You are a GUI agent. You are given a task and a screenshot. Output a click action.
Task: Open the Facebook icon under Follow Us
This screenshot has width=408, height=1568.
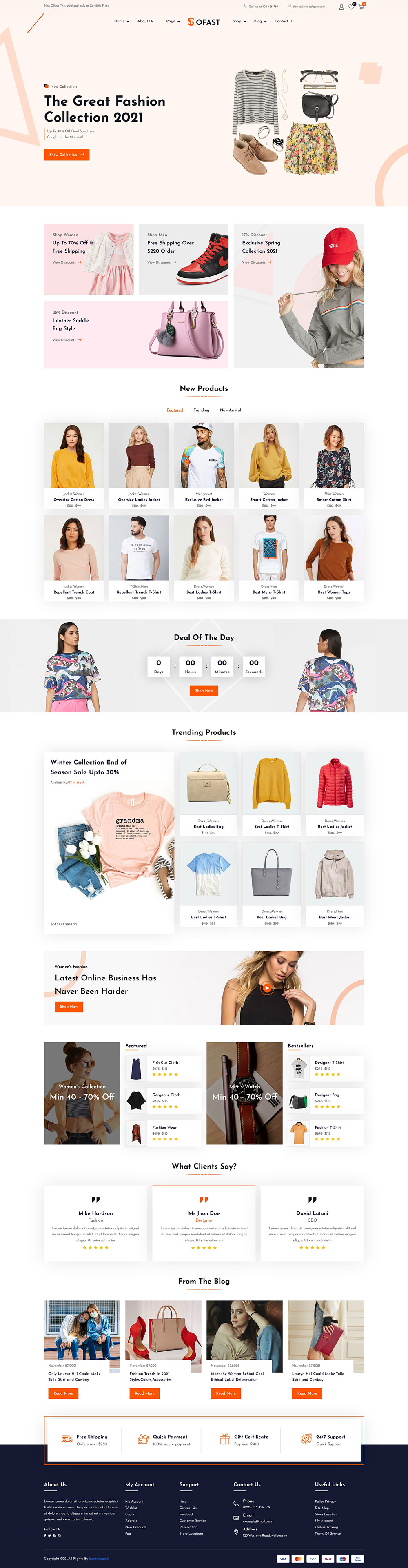point(44,1535)
